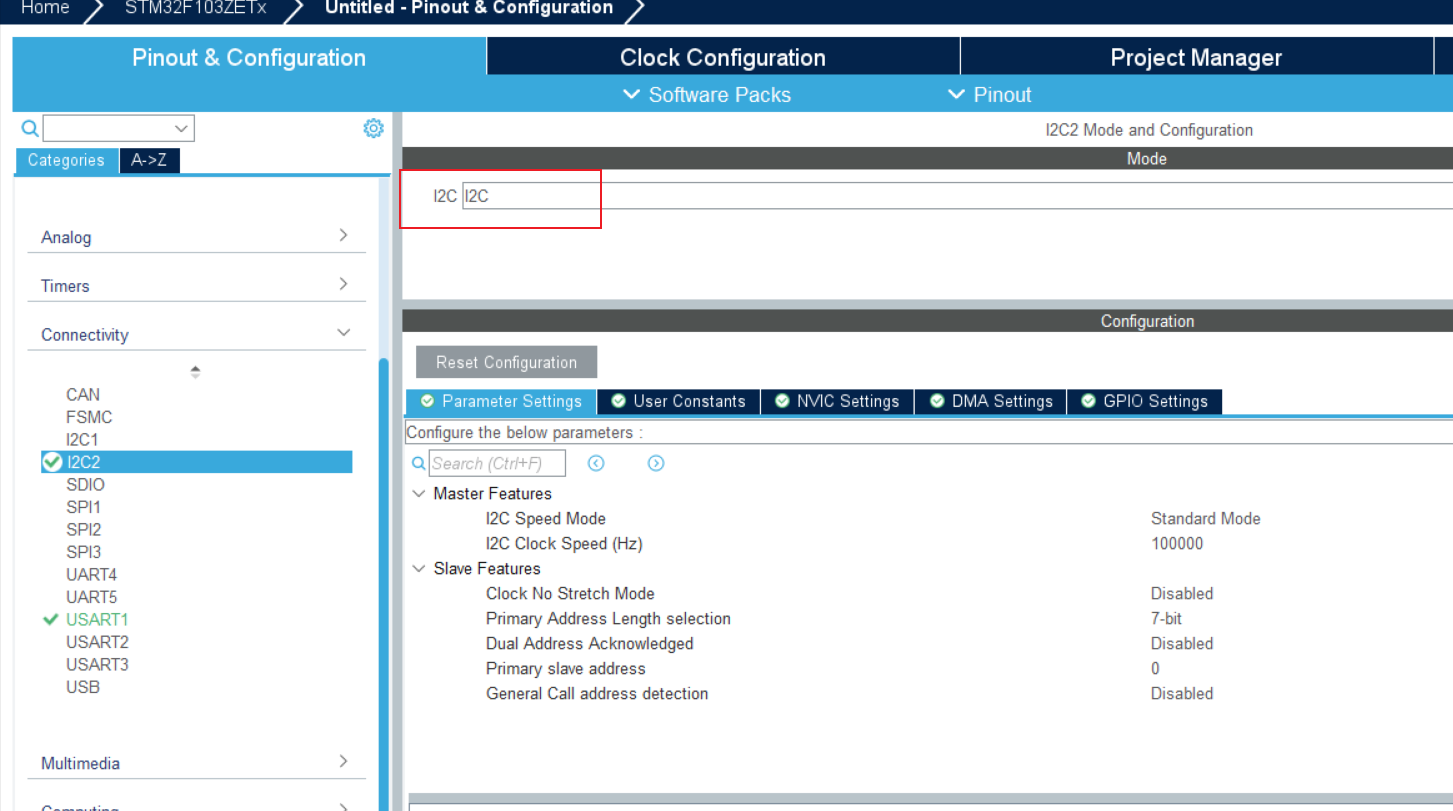Click the STM32F103ZETx breadcrumb

point(195,8)
